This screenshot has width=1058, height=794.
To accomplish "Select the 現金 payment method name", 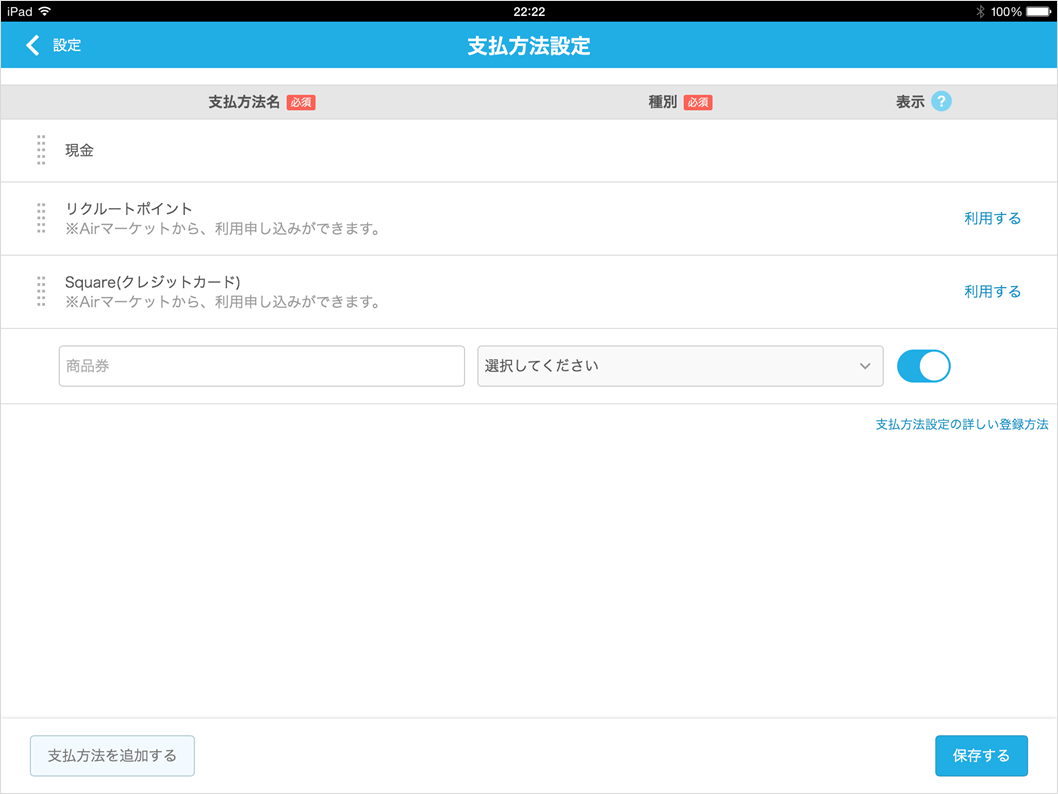I will coord(80,151).
